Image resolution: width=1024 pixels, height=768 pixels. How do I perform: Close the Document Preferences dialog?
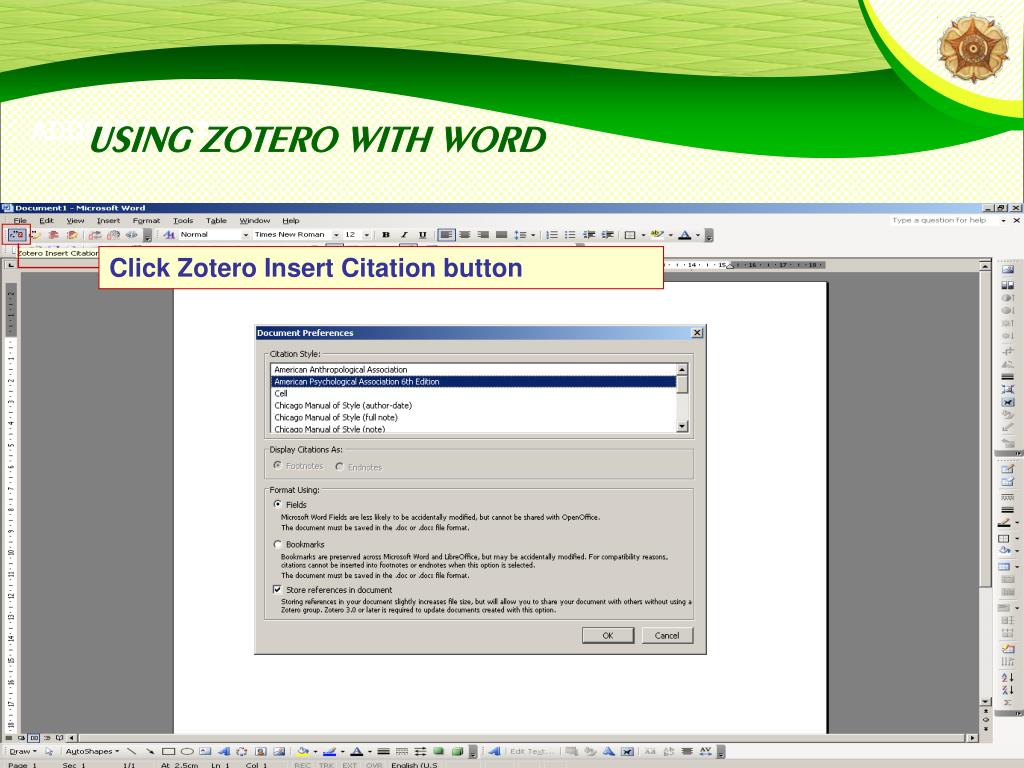[697, 332]
